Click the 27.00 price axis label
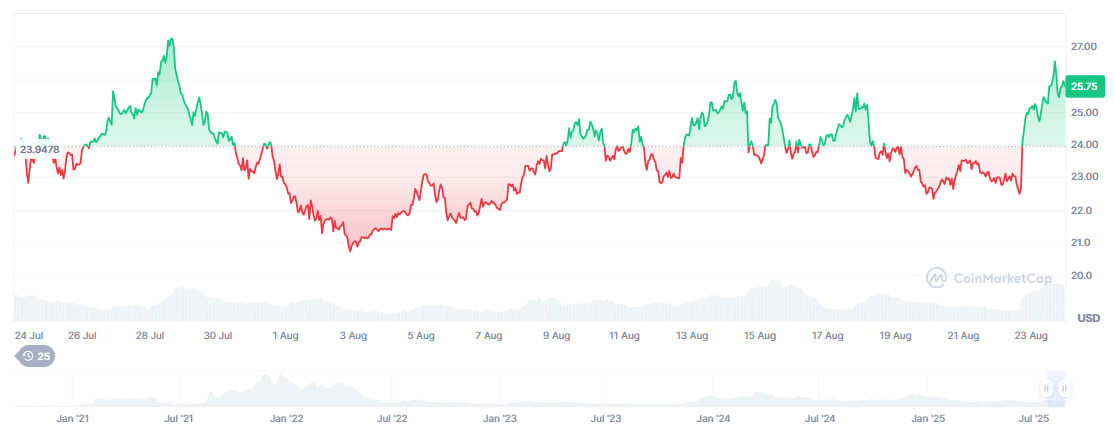 pyautogui.click(x=1083, y=47)
